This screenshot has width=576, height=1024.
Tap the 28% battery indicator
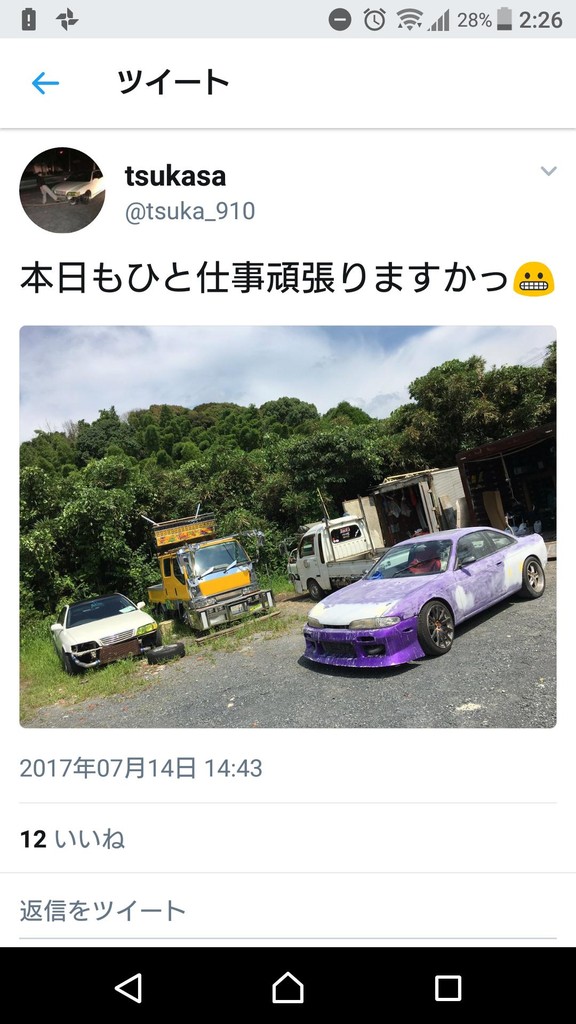coord(484,20)
